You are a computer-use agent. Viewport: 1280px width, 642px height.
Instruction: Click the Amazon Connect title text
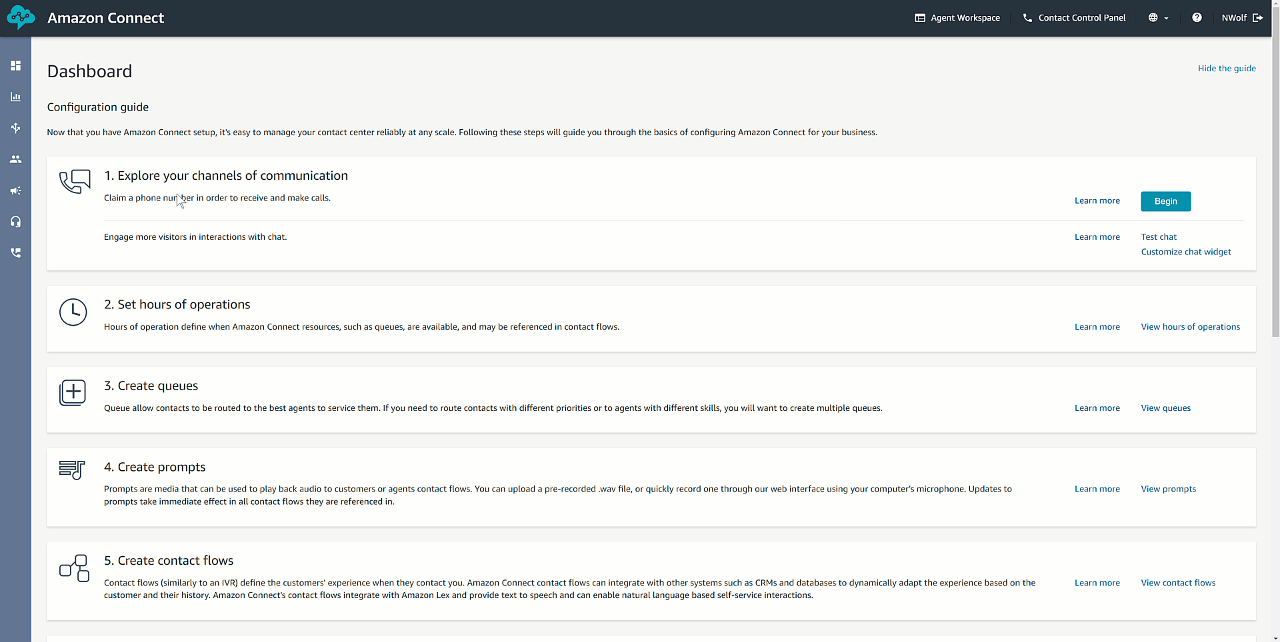[106, 18]
